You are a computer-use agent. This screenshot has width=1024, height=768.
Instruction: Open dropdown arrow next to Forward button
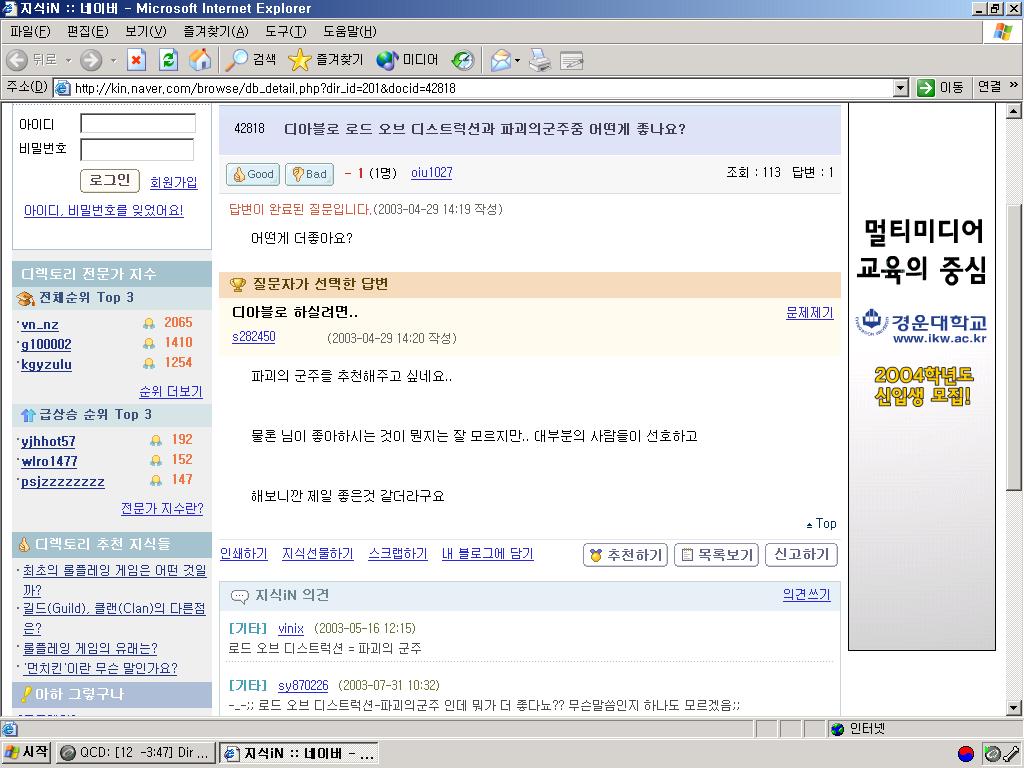tap(113, 60)
